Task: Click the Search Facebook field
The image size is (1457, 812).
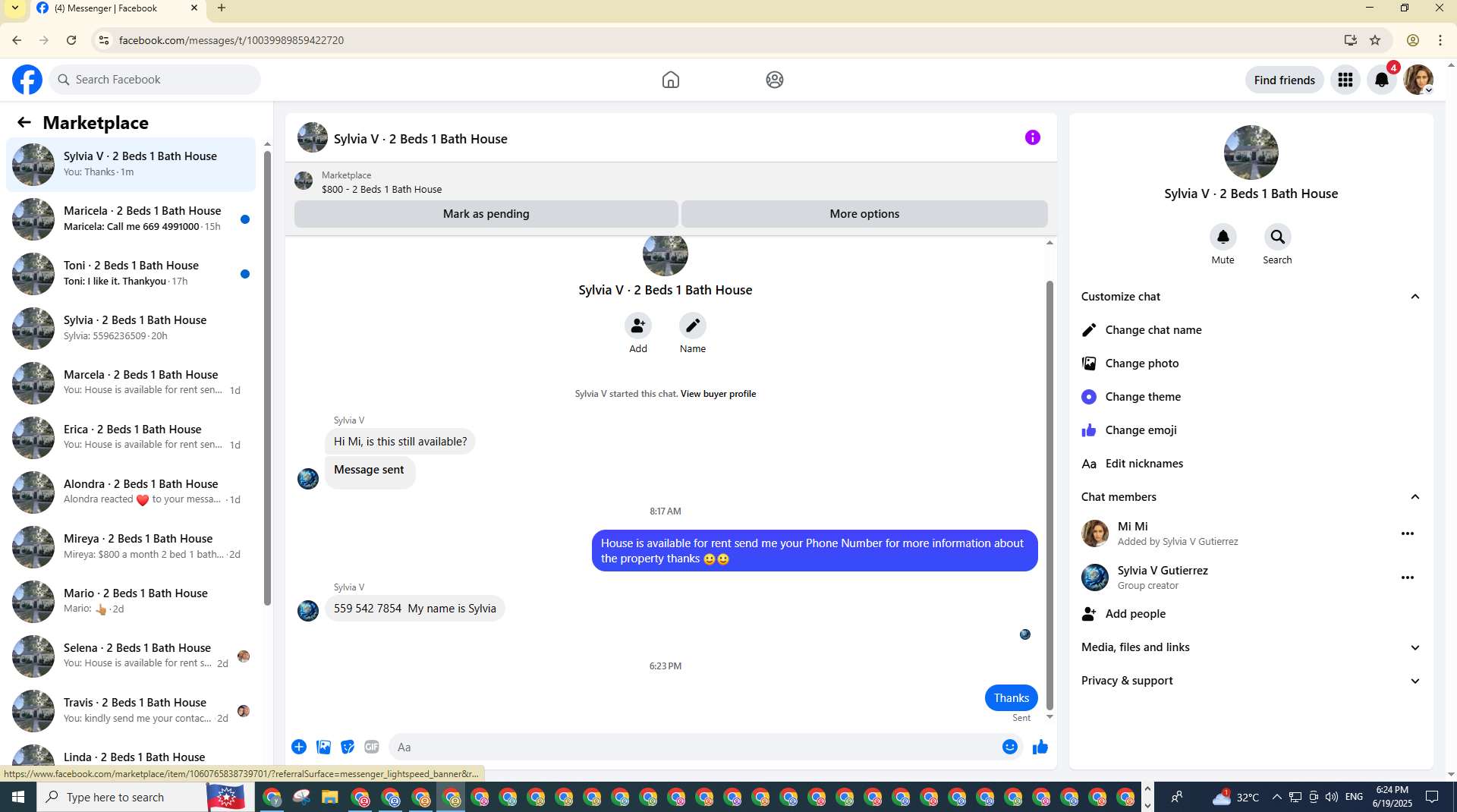Action: [x=155, y=80]
